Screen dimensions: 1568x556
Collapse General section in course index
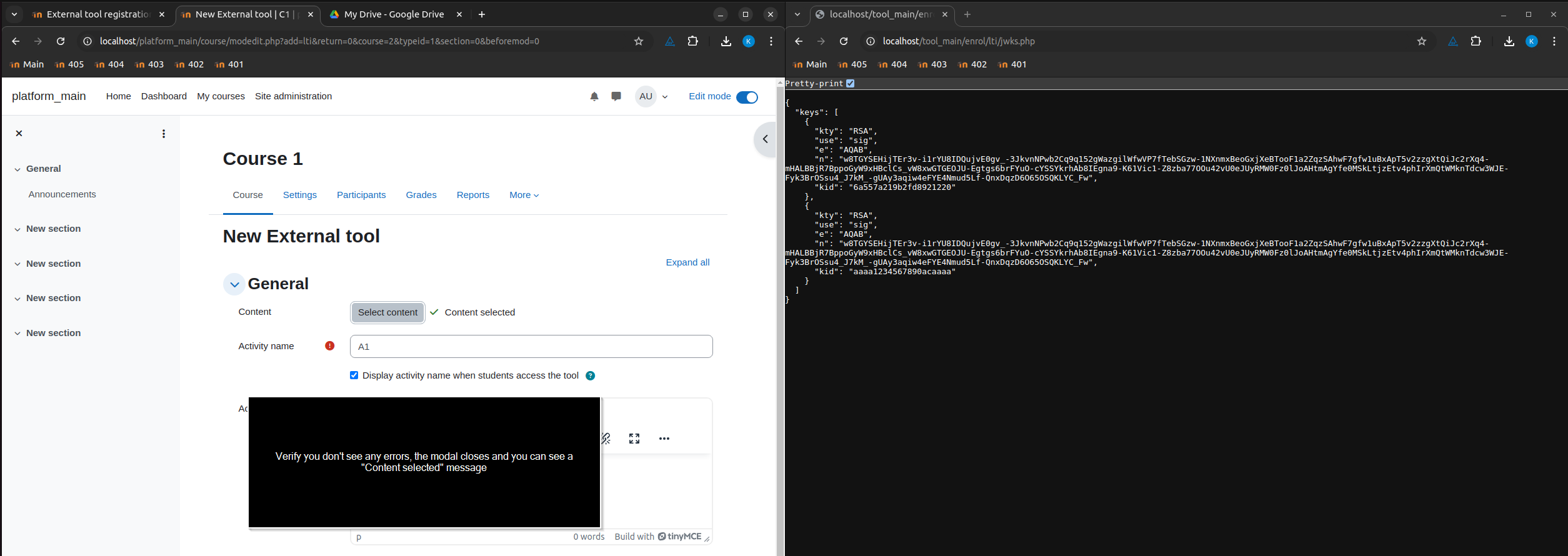[x=17, y=169]
